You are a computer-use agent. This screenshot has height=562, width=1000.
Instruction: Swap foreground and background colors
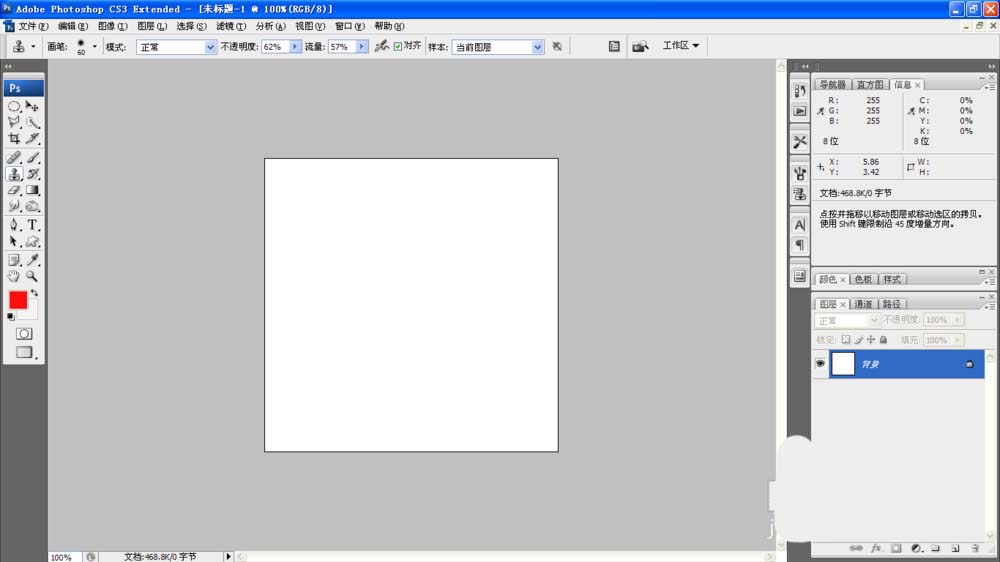[34, 293]
